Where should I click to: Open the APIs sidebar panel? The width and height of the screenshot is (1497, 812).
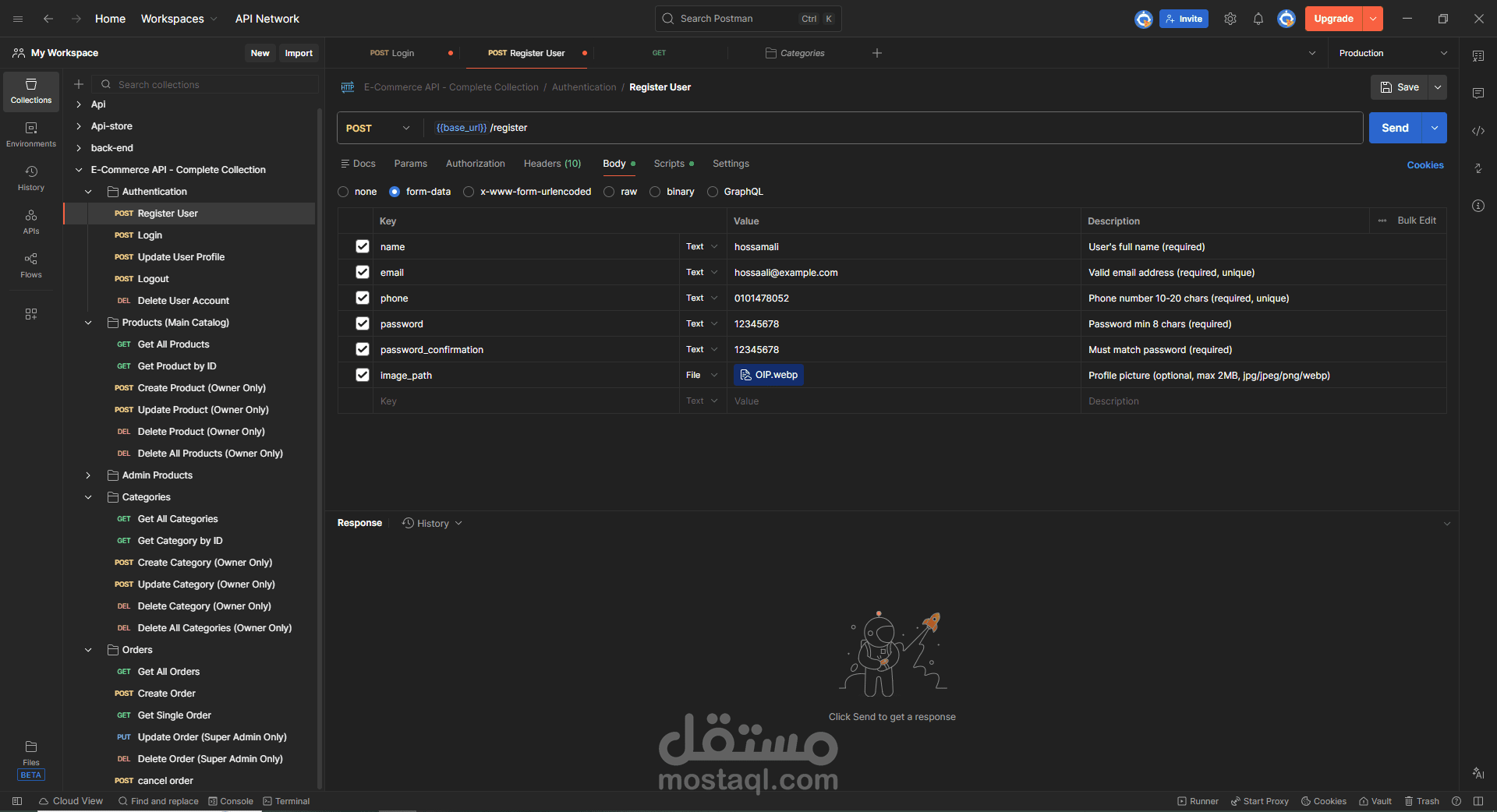tap(31, 221)
